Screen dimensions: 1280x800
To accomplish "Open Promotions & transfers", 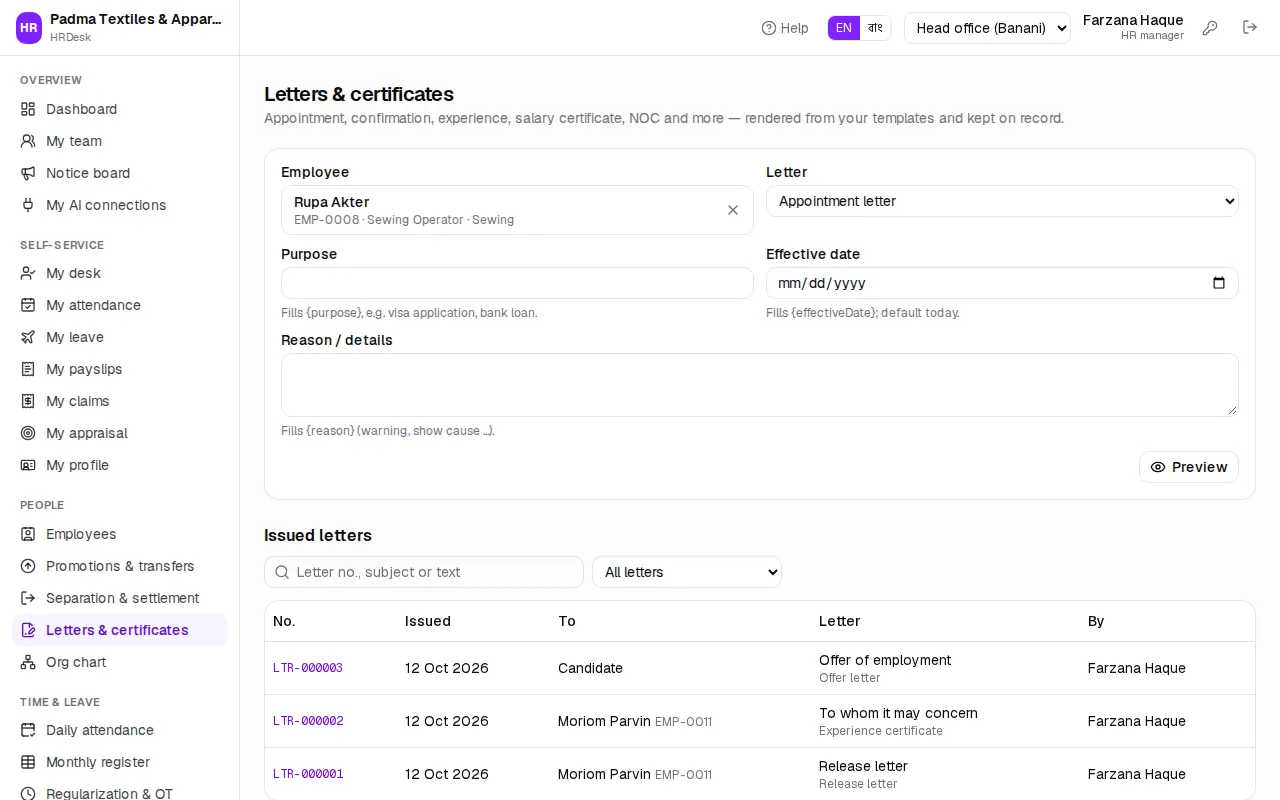I will pos(120,566).
